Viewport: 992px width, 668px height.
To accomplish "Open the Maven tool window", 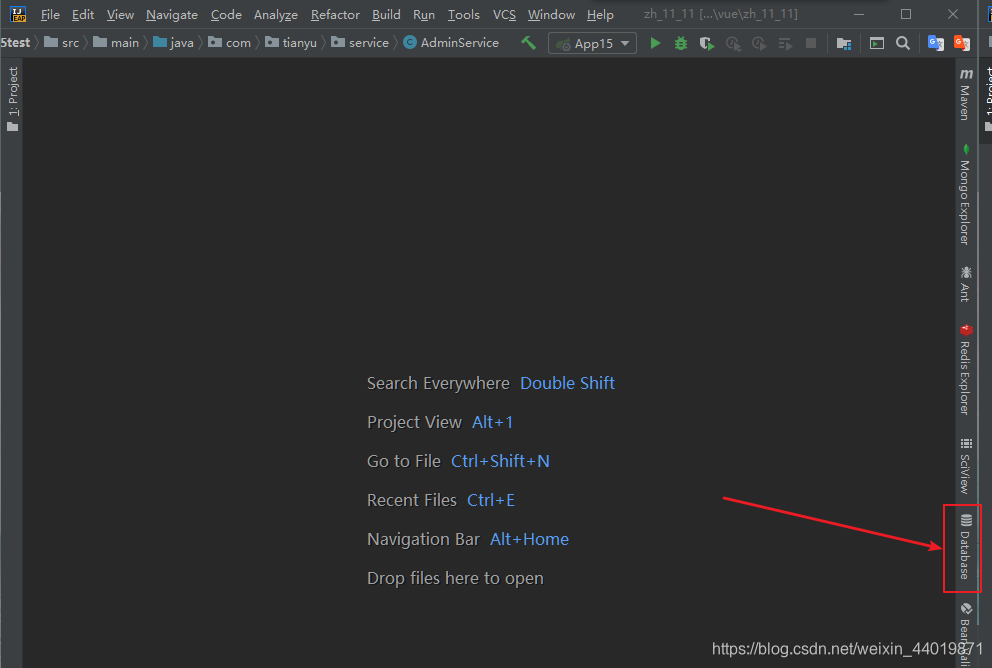I will 965,94.
